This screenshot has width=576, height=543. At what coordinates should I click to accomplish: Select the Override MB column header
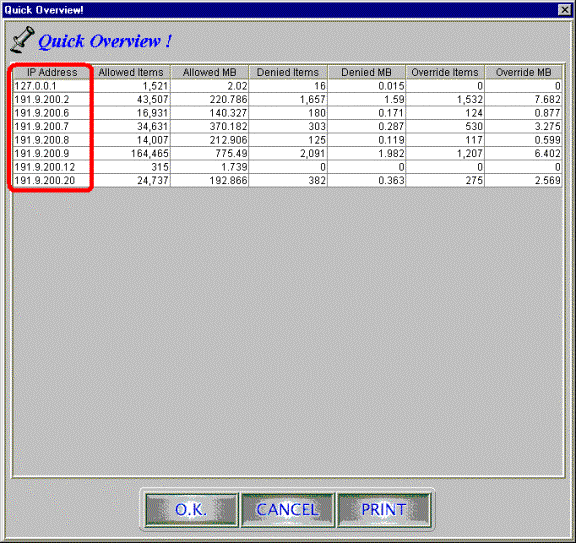point(523,72)
